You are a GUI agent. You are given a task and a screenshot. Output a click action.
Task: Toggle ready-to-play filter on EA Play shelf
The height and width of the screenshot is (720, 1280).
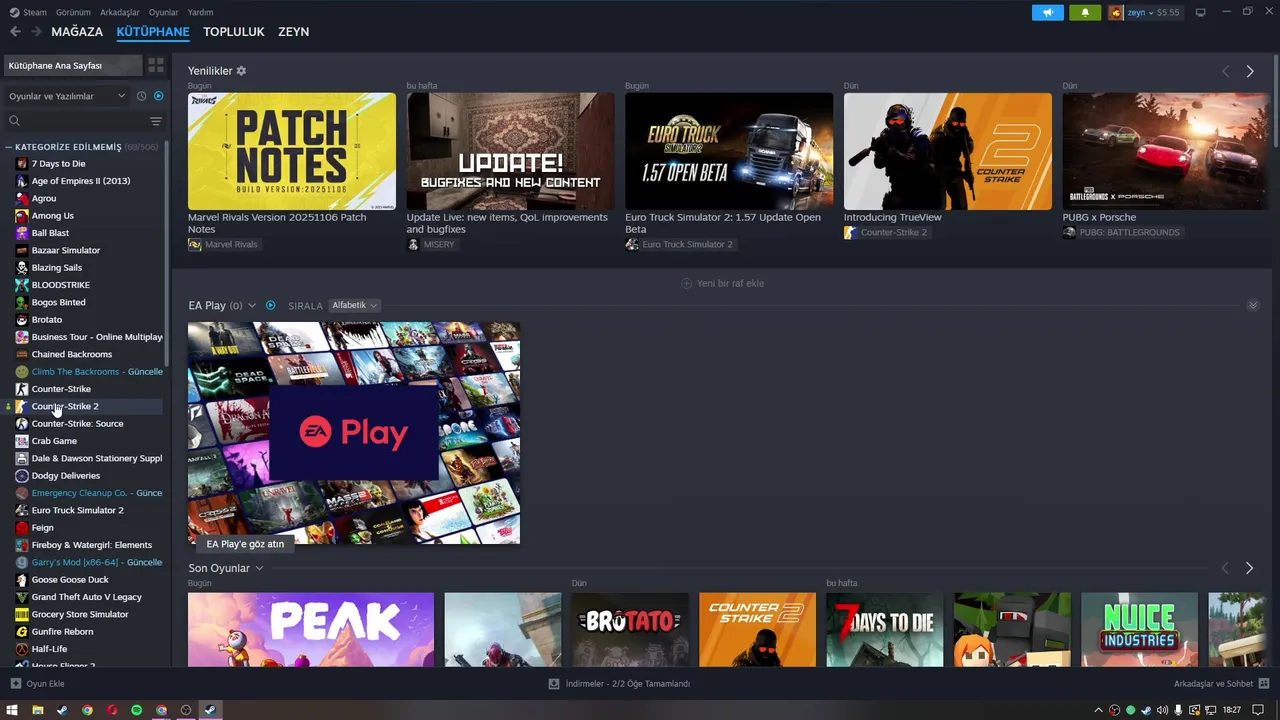pyautogui.click(x=270, y=305)
